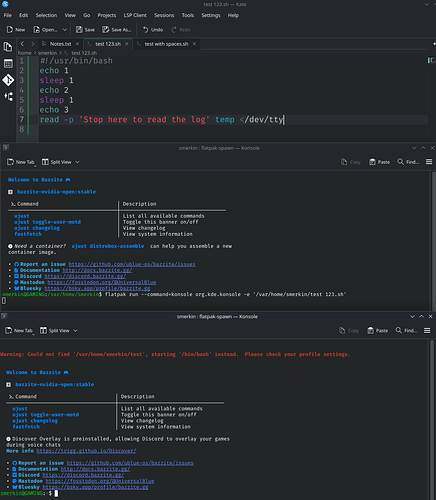Open fosstodon Mastodon link in upper Konsole

[x=102, y=282]
